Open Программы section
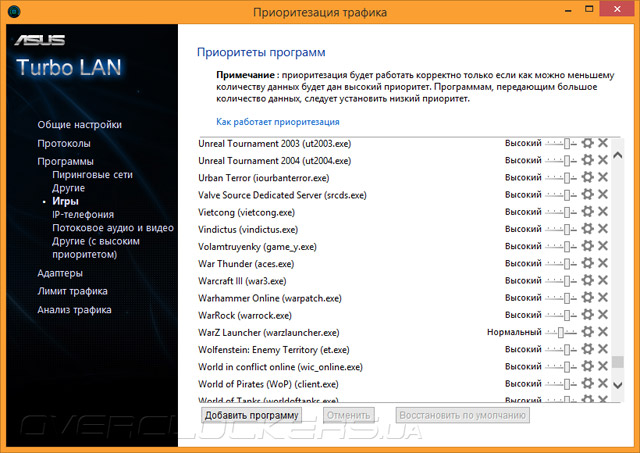Image resolution: width=640 pixels, height=453 pixels. click(x=65, y=162)
